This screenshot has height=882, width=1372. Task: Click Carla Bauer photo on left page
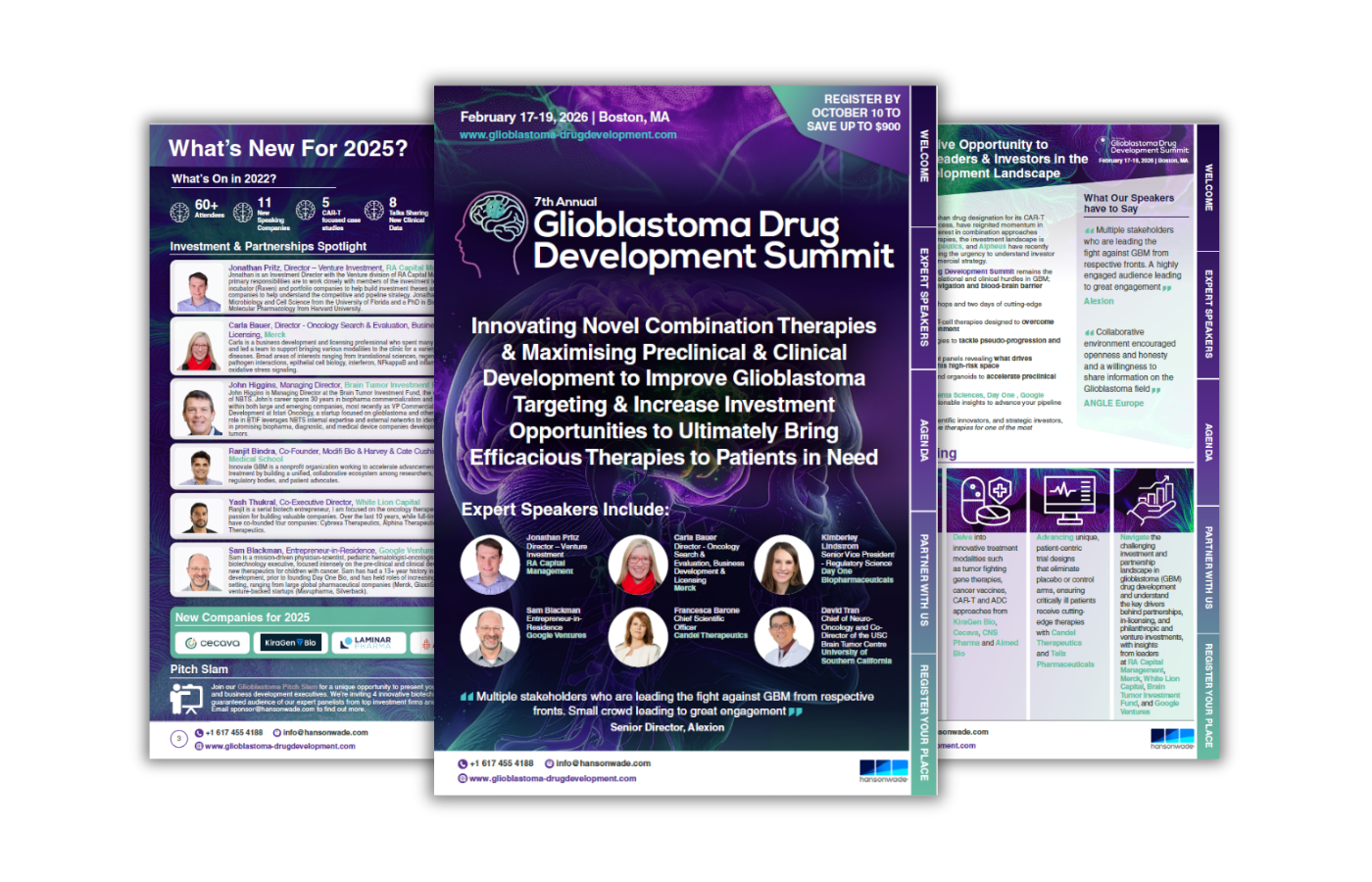coord(198,346)
